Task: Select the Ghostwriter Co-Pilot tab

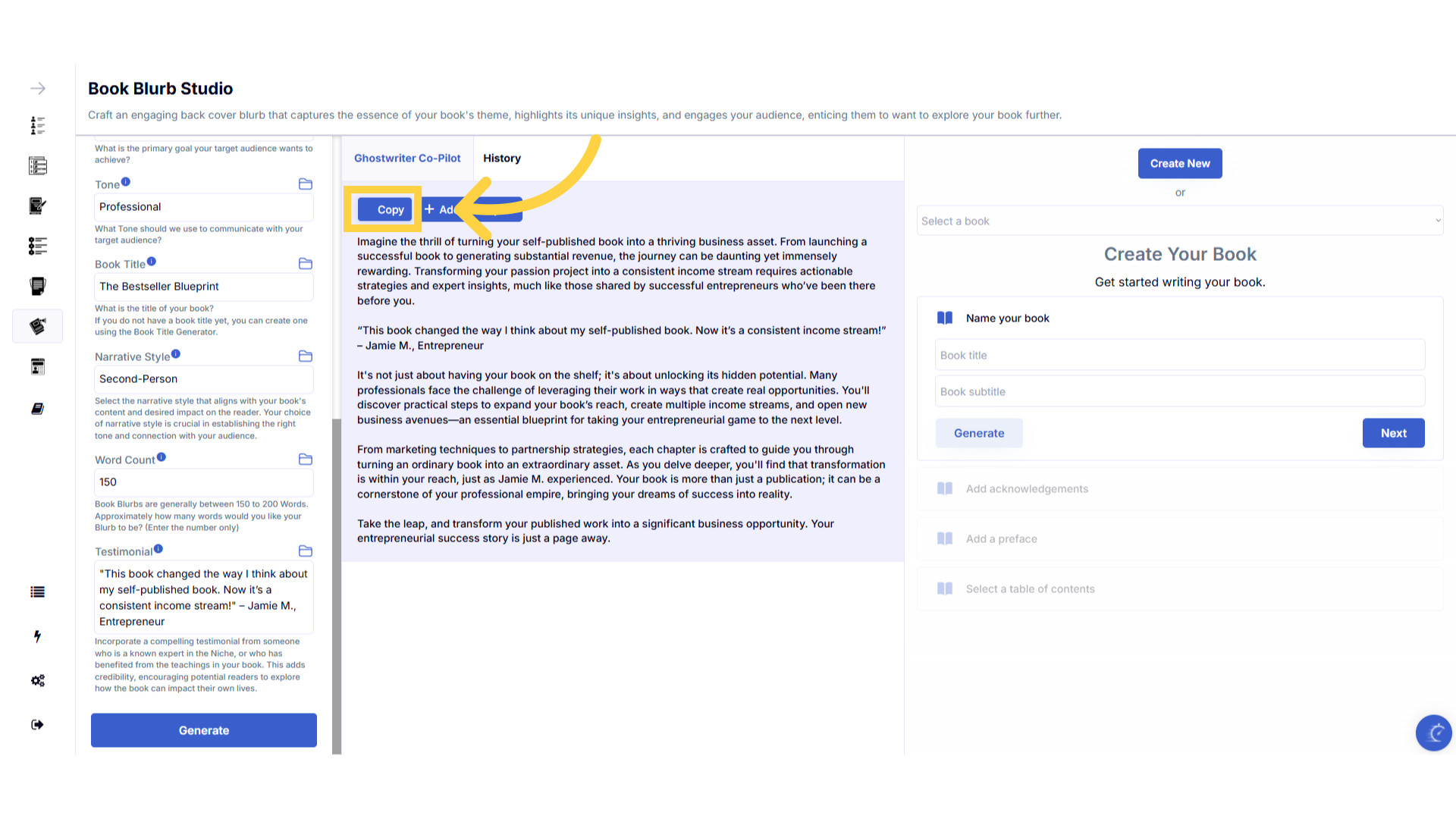Action: pyautogui.click(x=407, y=158)
